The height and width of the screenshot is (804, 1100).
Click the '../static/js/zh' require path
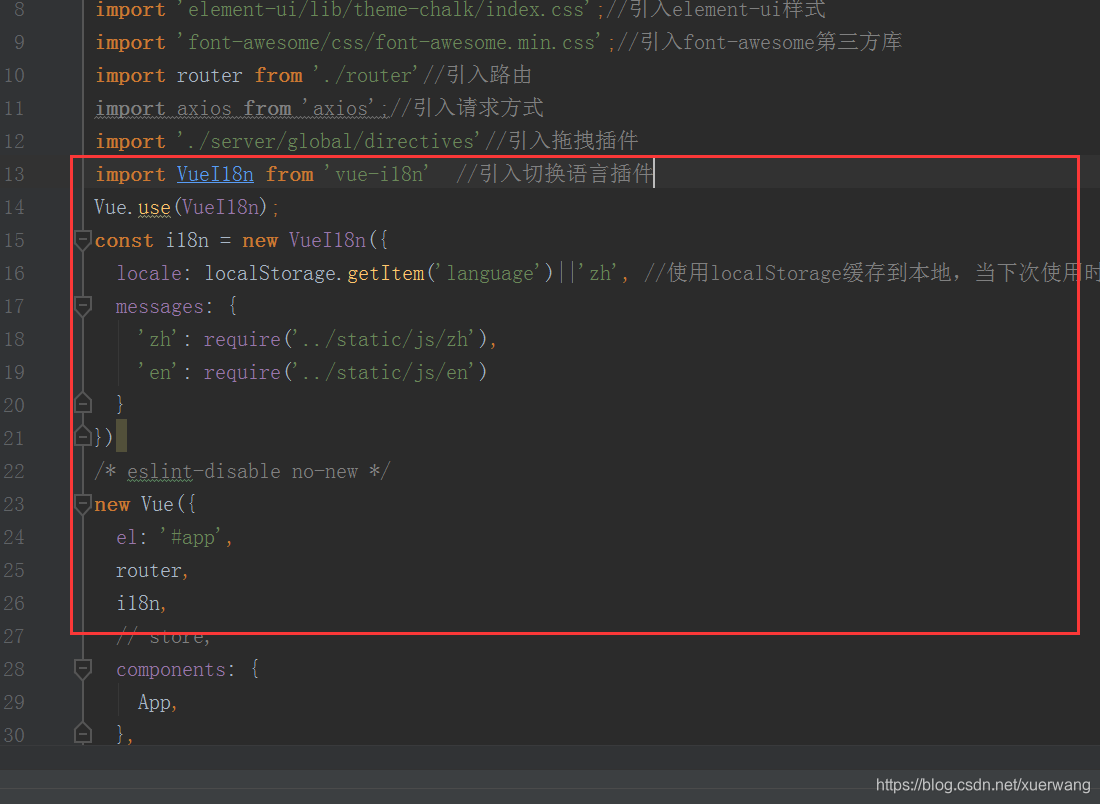[x=384, y=340]
